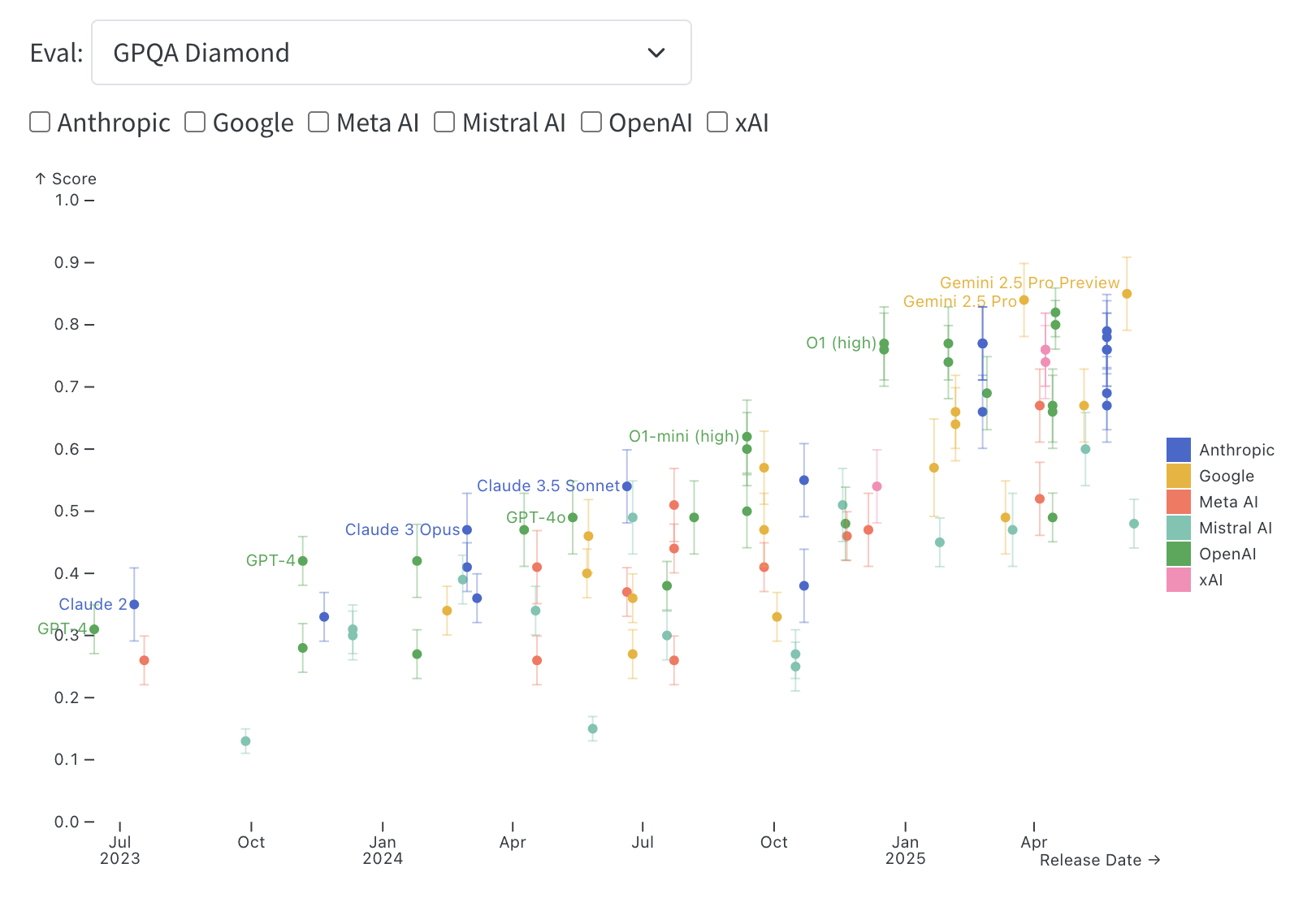Open the GPQA Diamond eval dropdown
1316x911 pixels.
391,53
